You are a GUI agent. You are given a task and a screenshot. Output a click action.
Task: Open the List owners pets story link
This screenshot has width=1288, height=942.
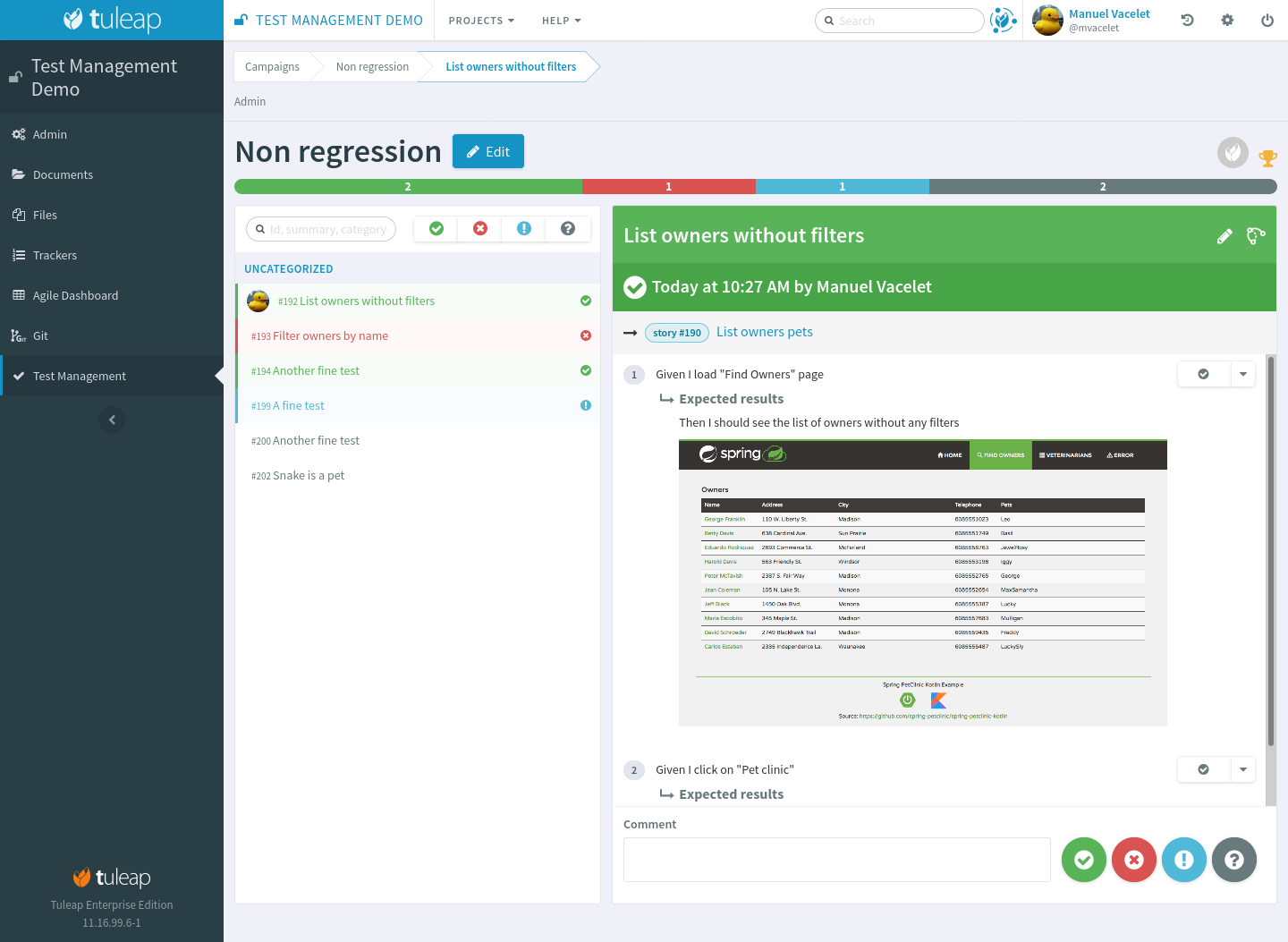[x=764, y=332]
